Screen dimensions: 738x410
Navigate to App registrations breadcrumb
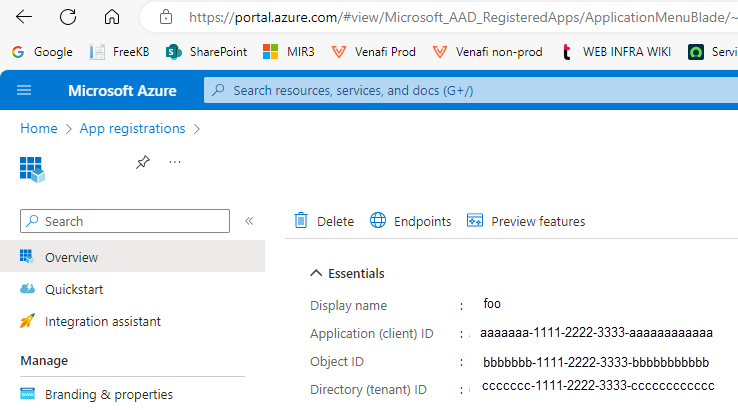[x=132, y=129]
